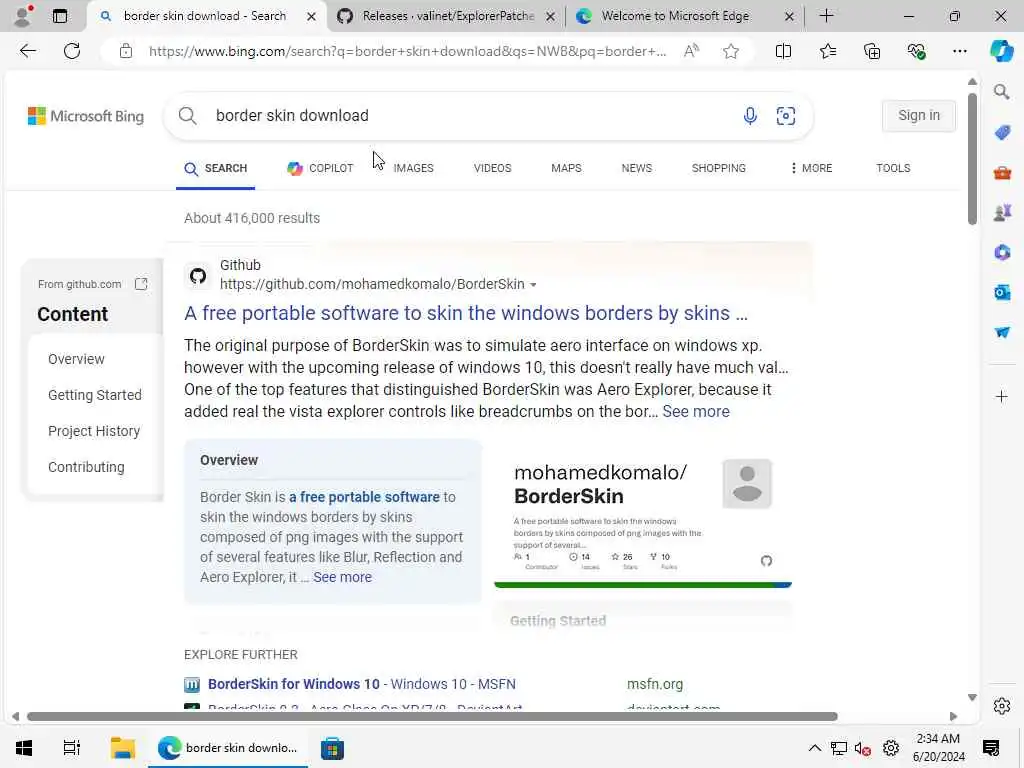The width and height of the screenshot is (1024, 768).
Task: Open profile icon in title bar
Action: (23, 16)
